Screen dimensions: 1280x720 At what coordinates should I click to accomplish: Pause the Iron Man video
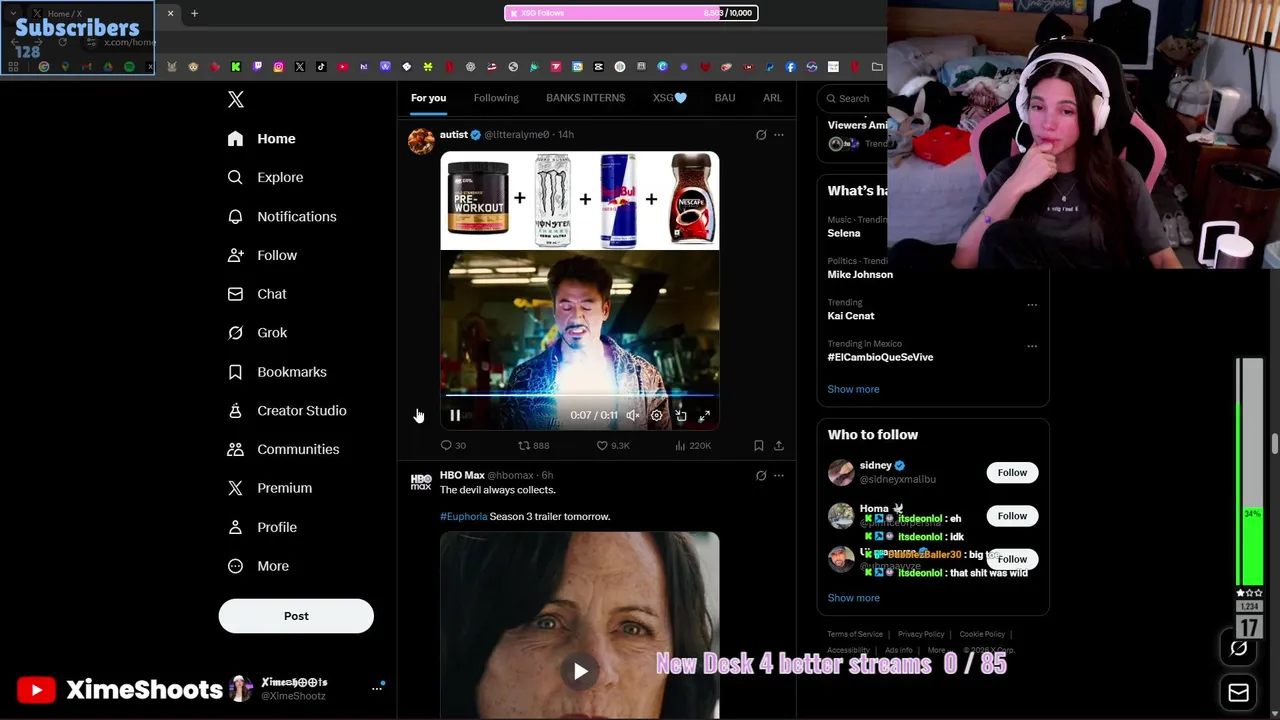[x=455, y=415]
